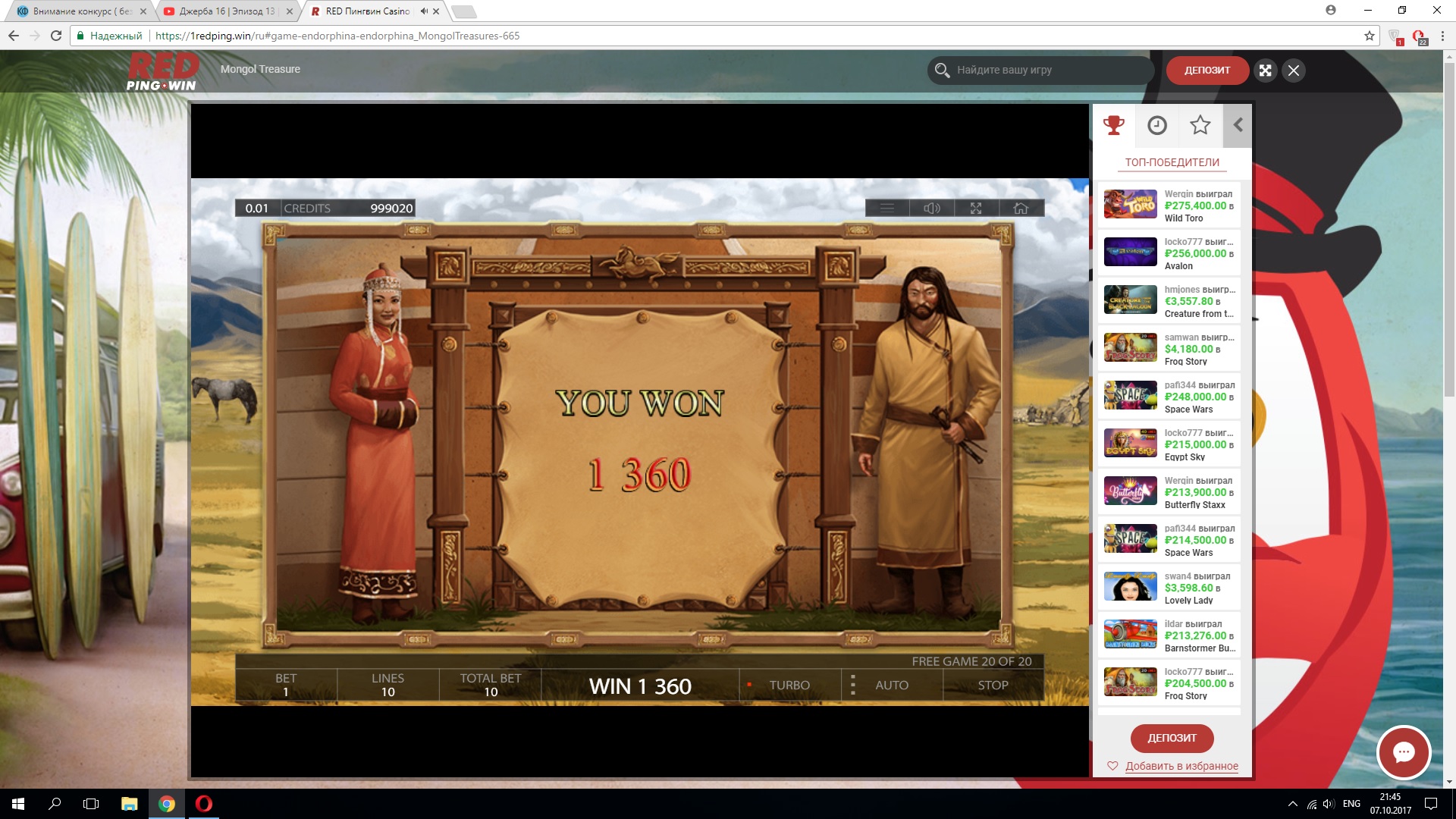This screenshot has width=1456, height=819.
Task: Go to game home icon
Action: (1021, 208)
